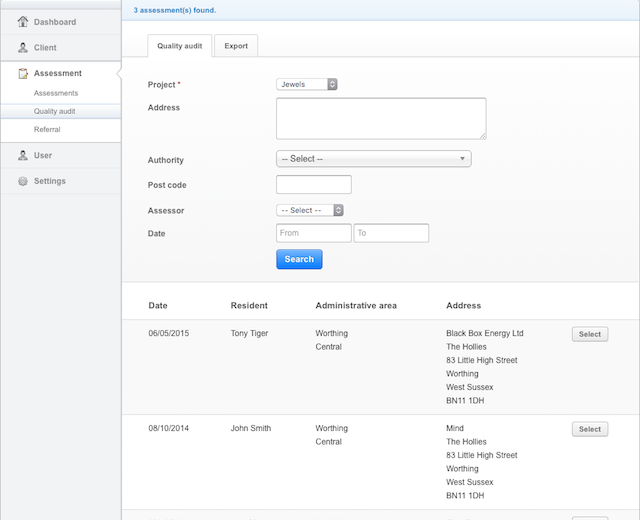Screen dimensions: 640x520
Task: Go to Assessments submenu item
Action: (56, 93)
